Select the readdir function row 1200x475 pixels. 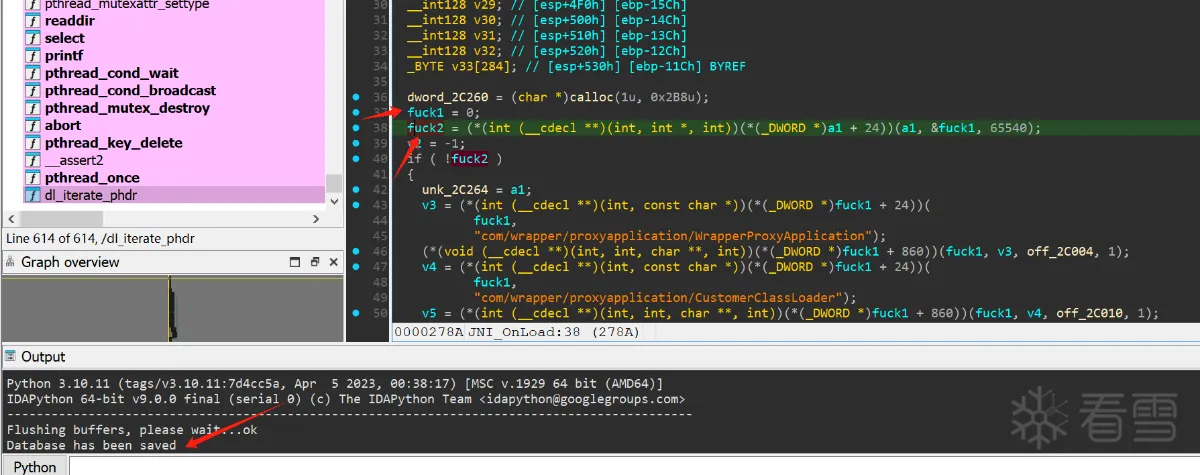(x=173, y=20)
